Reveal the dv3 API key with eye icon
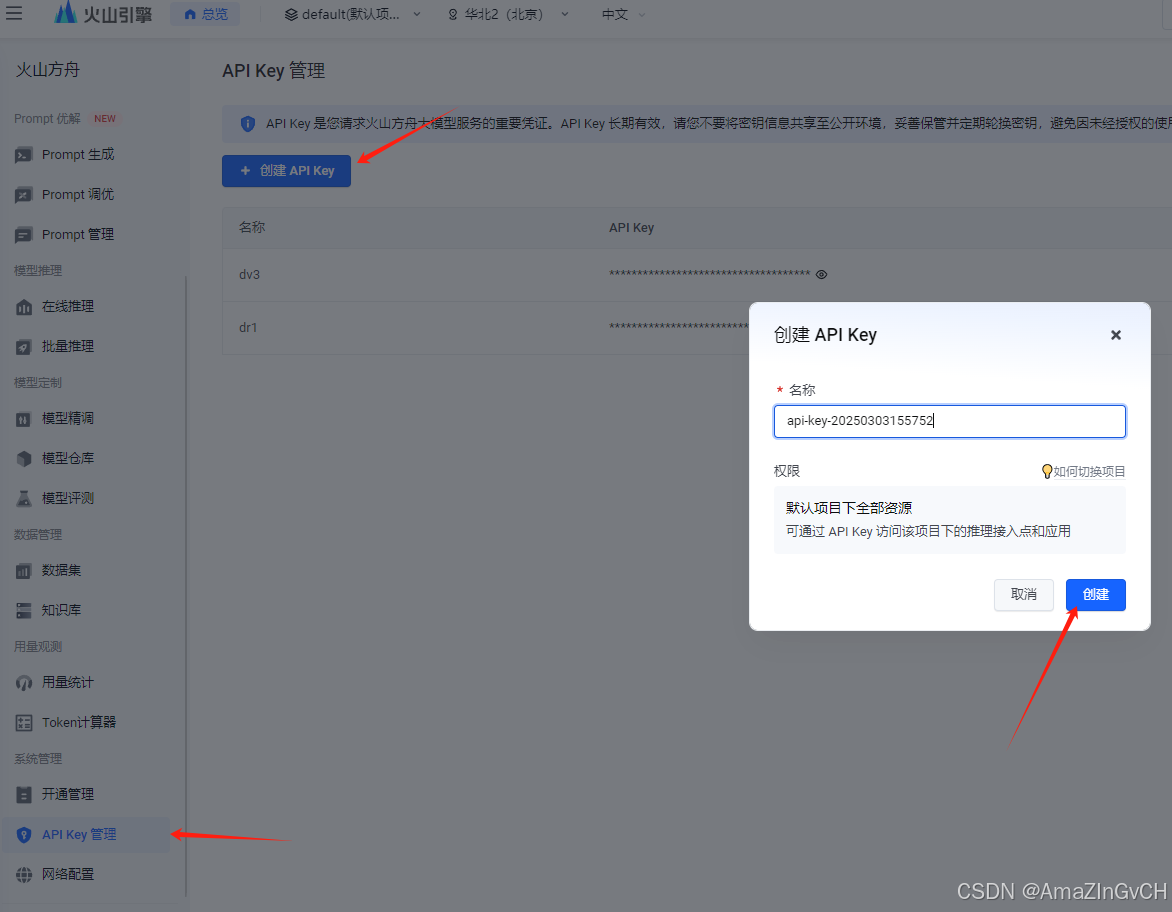The image size is (1172, 912). coord(821,274)
